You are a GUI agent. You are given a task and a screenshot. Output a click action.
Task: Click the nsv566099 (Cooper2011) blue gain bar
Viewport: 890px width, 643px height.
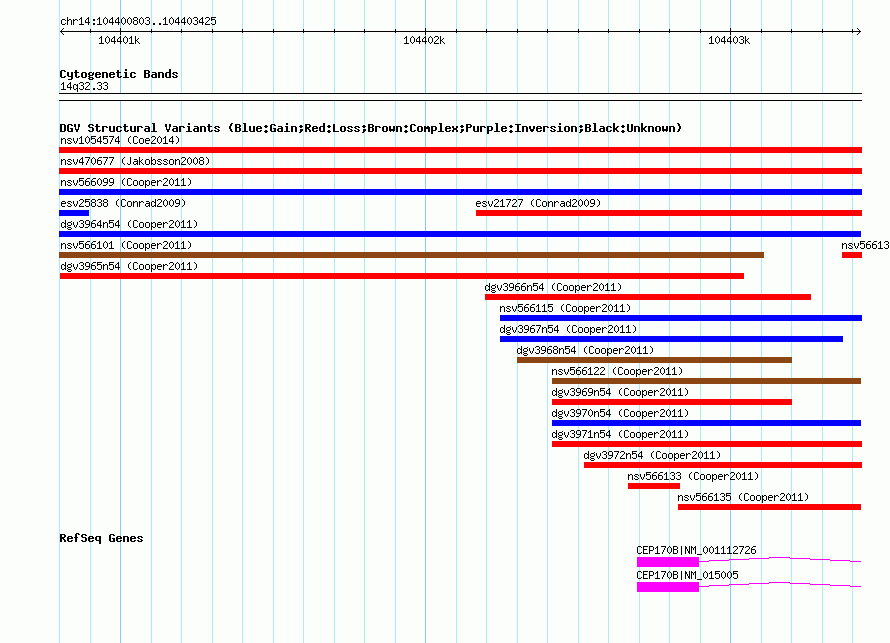click(460, 192)
